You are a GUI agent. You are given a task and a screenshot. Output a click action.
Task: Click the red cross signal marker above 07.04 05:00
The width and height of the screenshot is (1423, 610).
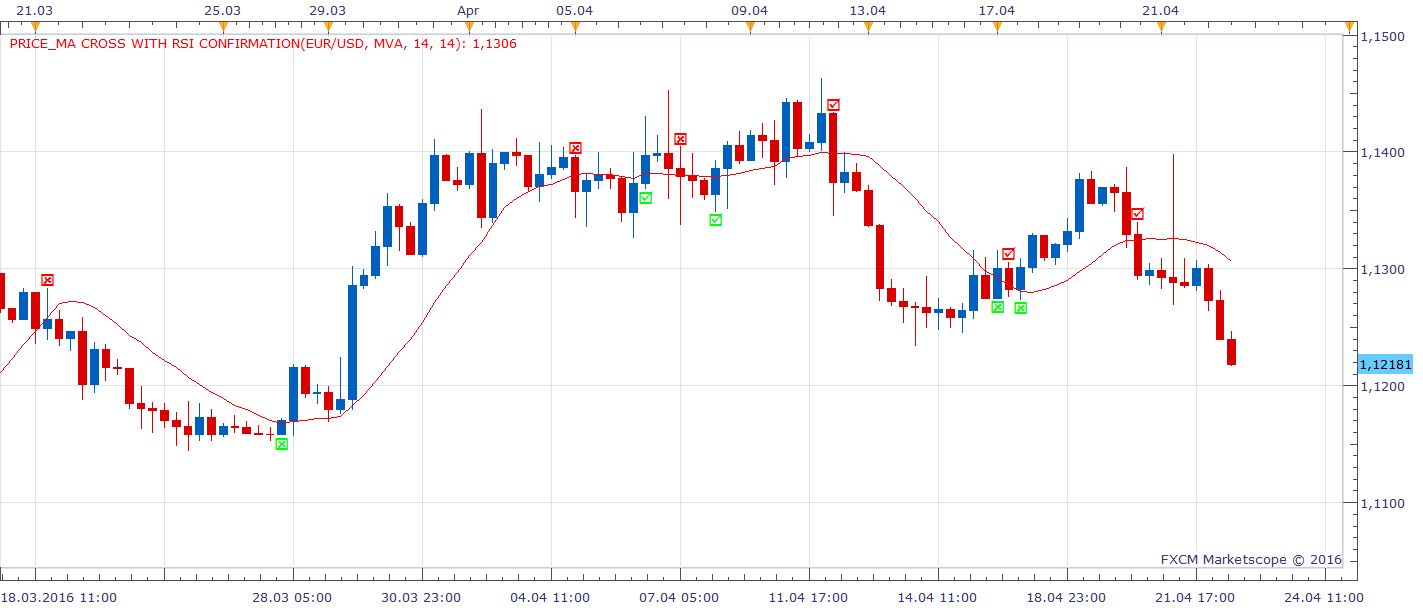click(x=680, y=139)
